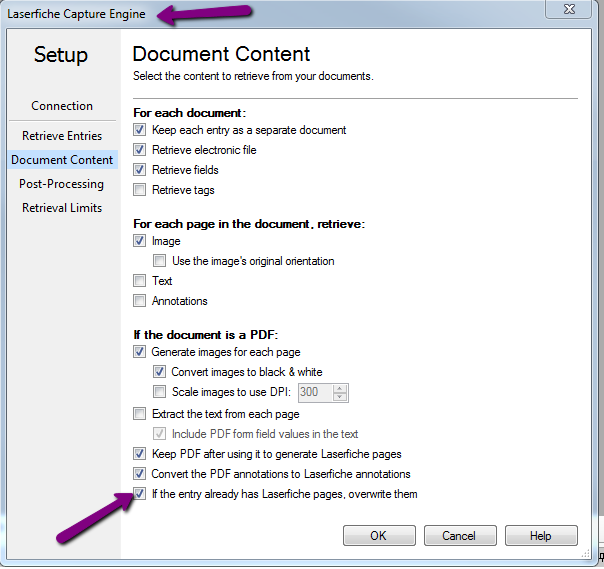Uncheck overwrite existing Laserfiche pages option
Screen dimensions: 604x569
[x=139, y=494]
